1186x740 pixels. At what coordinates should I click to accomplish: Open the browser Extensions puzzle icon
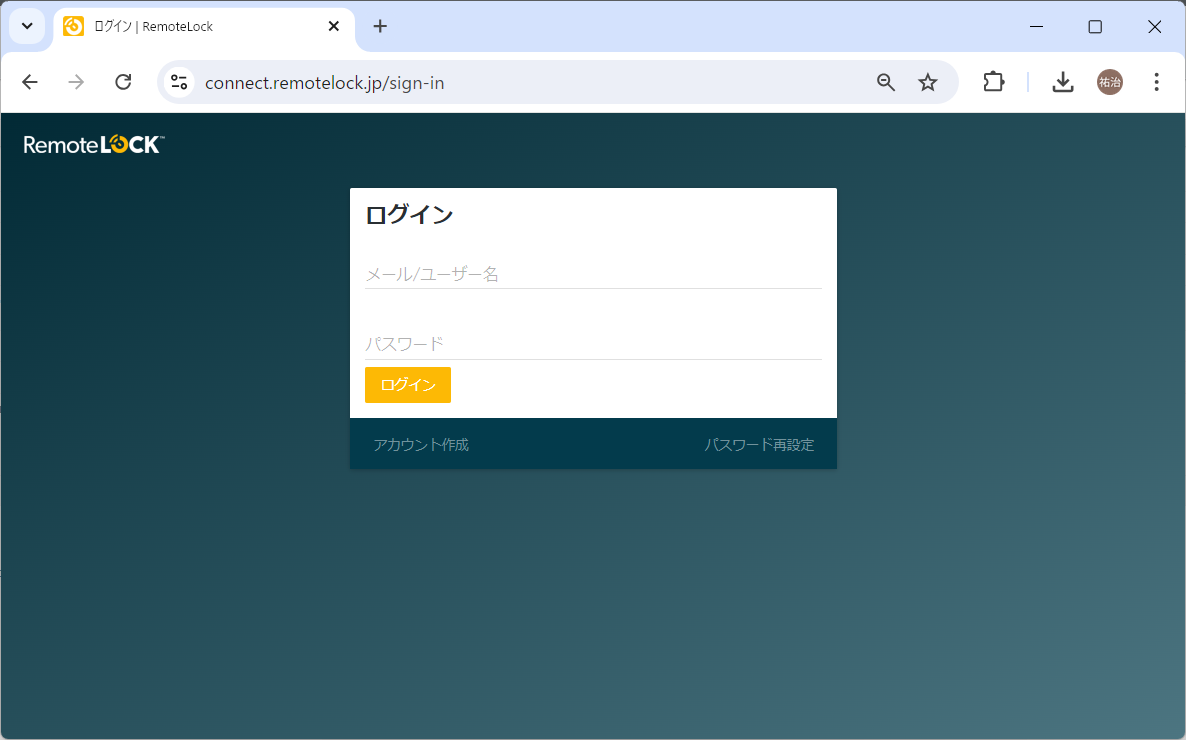[x=993, y=82]
